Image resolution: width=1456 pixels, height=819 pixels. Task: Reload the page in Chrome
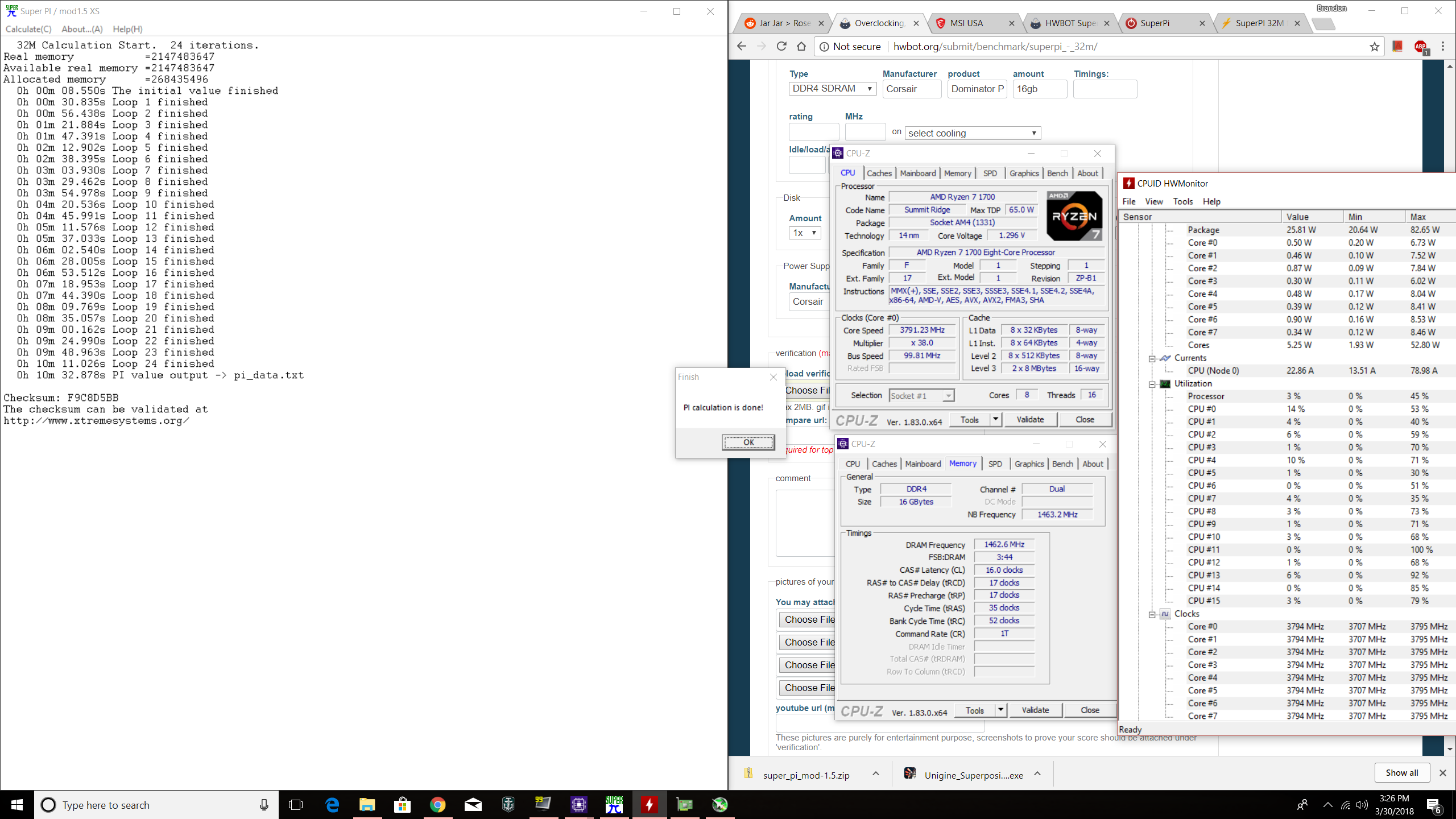(781, 47)
